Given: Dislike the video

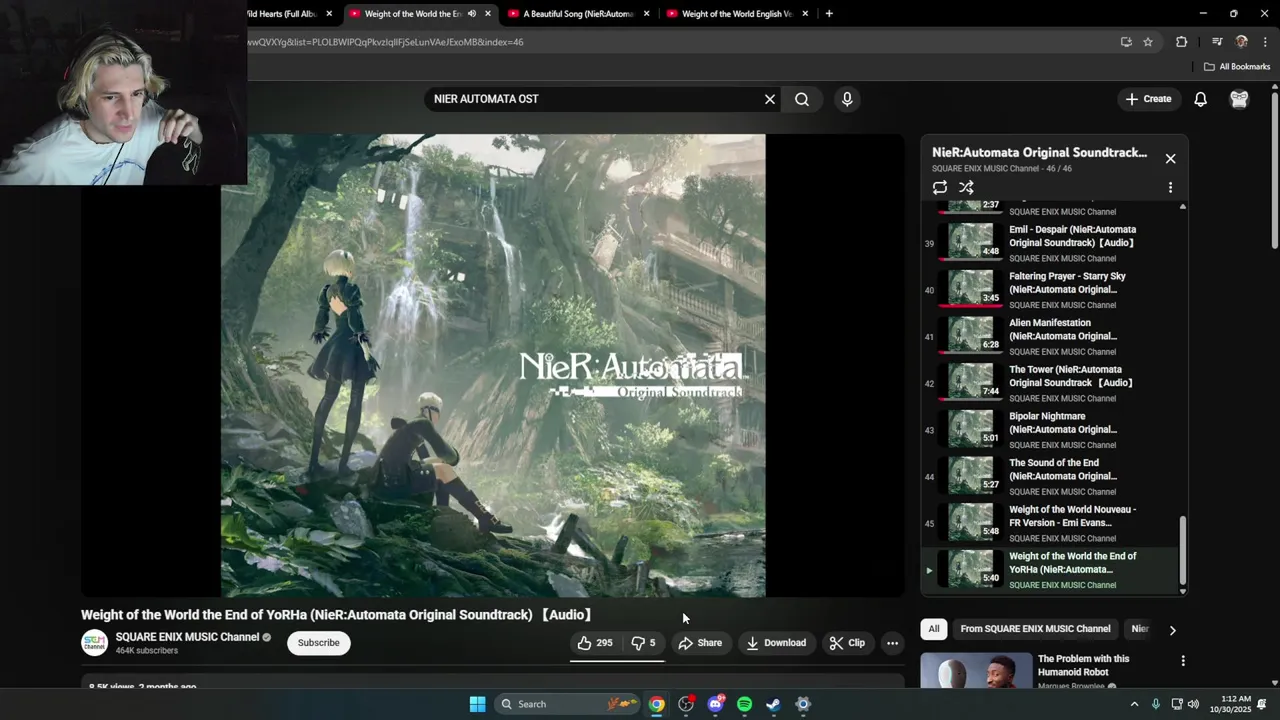Looking at the screenshot, I should pos(643,643).
